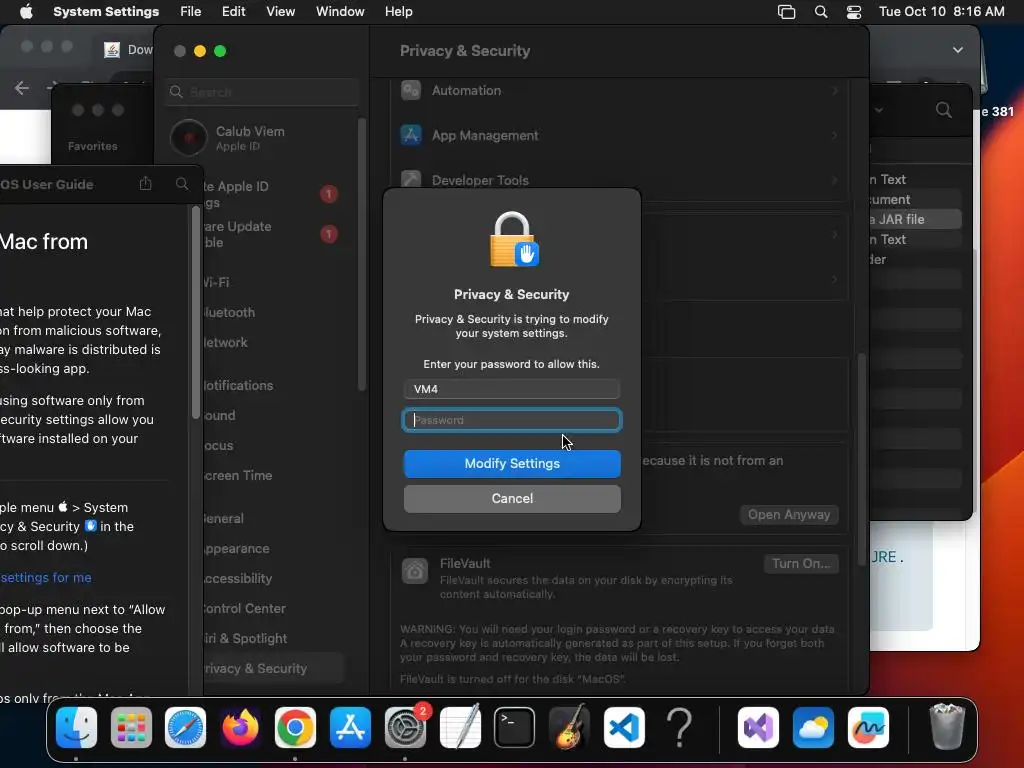Open Freeform from the Dock
Viewport: 1024px width, 768px height.
pyautogui.click(x=868, y=727)
